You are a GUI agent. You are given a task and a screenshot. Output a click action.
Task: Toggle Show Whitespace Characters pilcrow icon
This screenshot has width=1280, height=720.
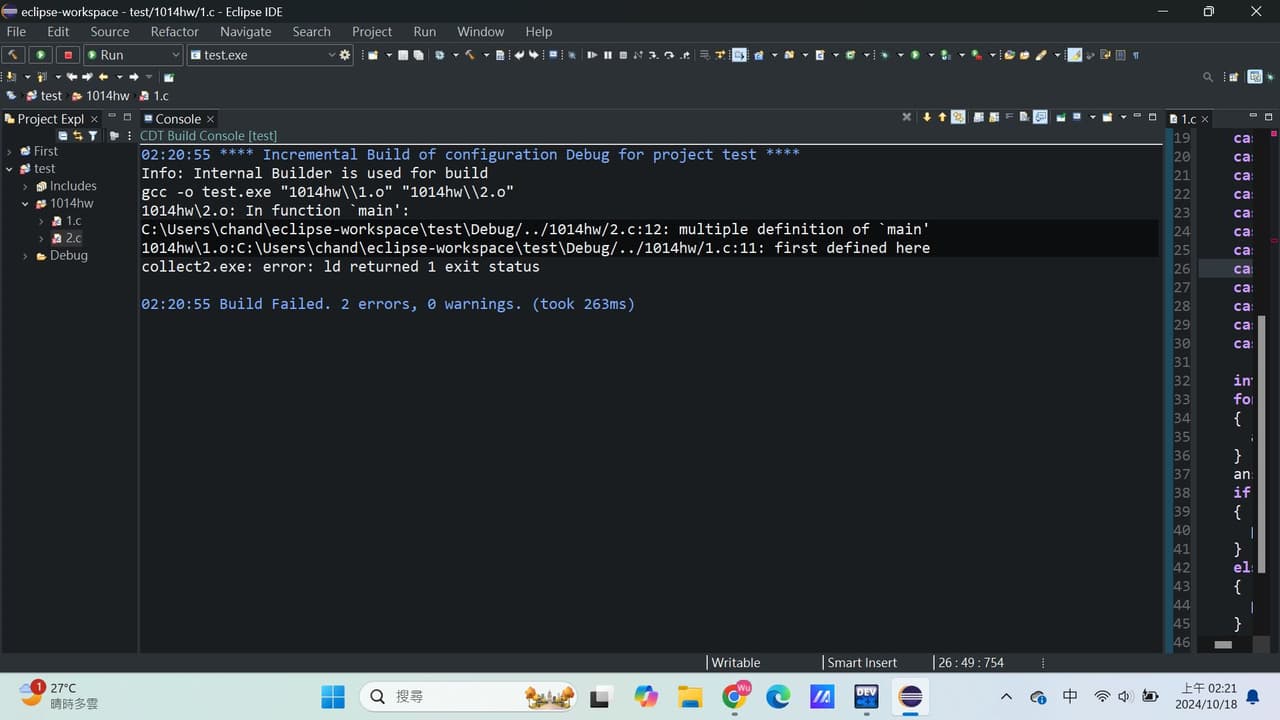point(1135,55)
